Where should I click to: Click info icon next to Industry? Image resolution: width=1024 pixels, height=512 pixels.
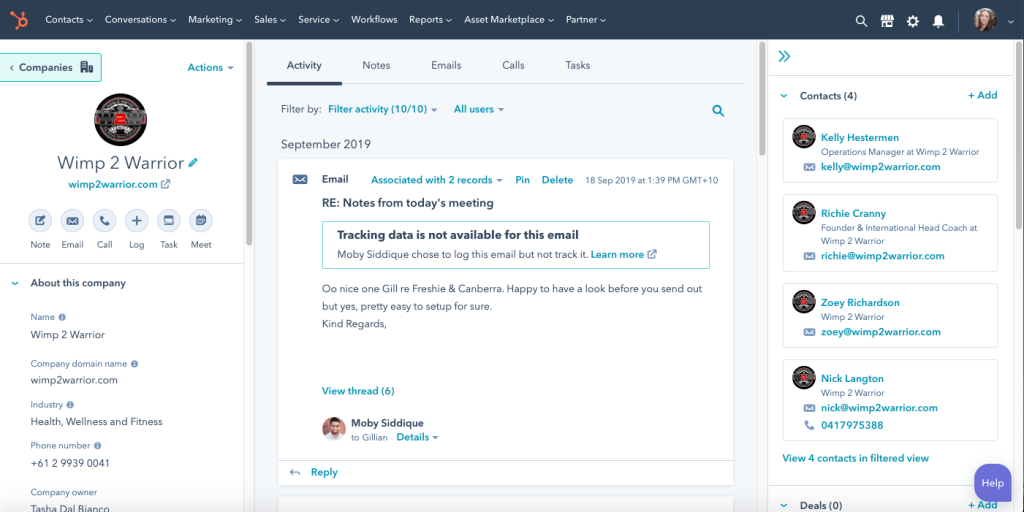click(70, 405)
